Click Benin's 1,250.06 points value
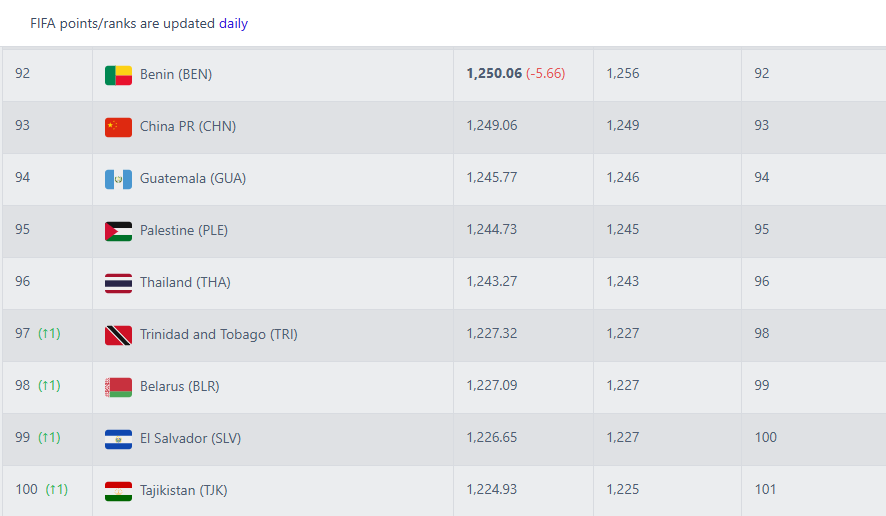This screenshot has width=886, height=516. tap(494, 74)
